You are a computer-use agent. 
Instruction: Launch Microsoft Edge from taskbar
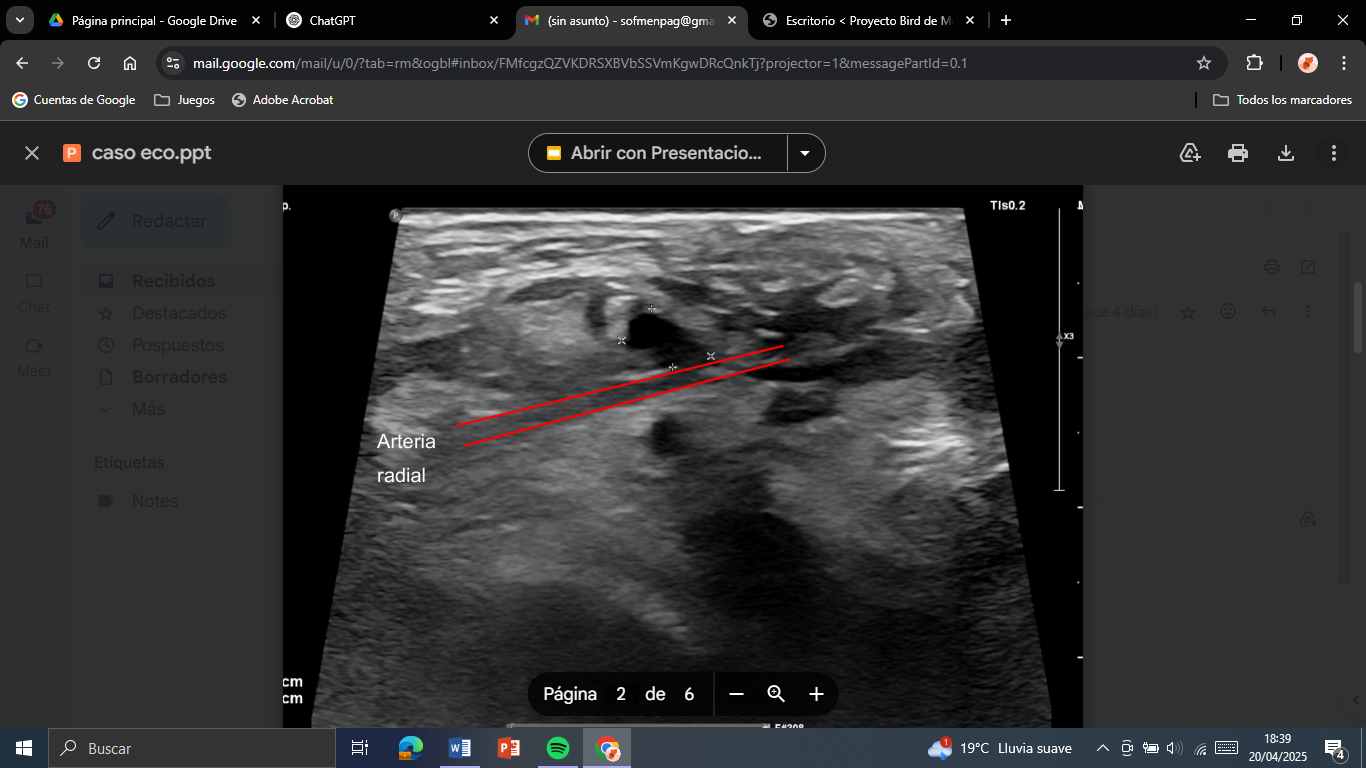pos(410,748)
